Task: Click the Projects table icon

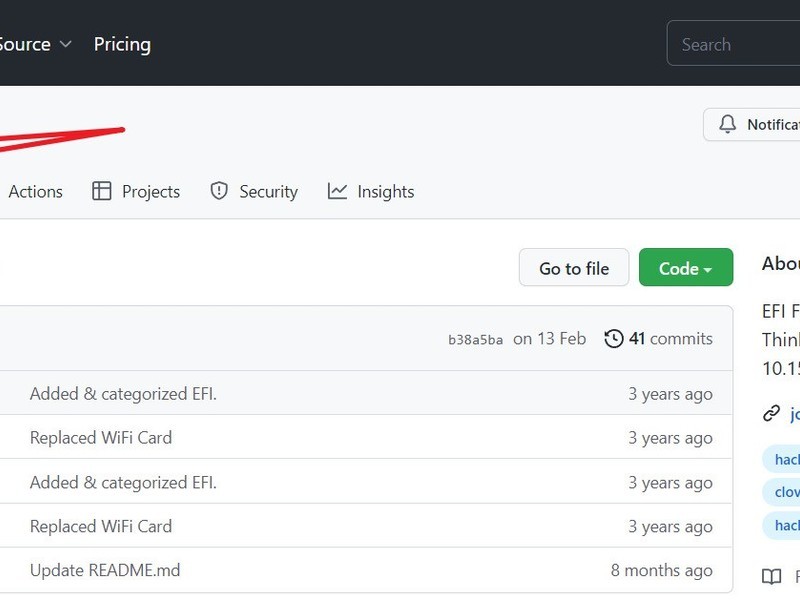Action: (102, 191)
